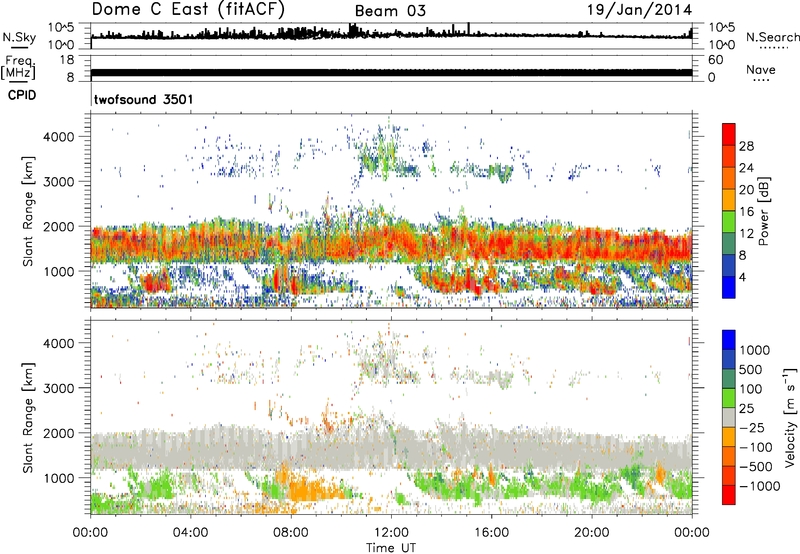Click the 'Freq. [MHz]' axis label

pos(18,68)
